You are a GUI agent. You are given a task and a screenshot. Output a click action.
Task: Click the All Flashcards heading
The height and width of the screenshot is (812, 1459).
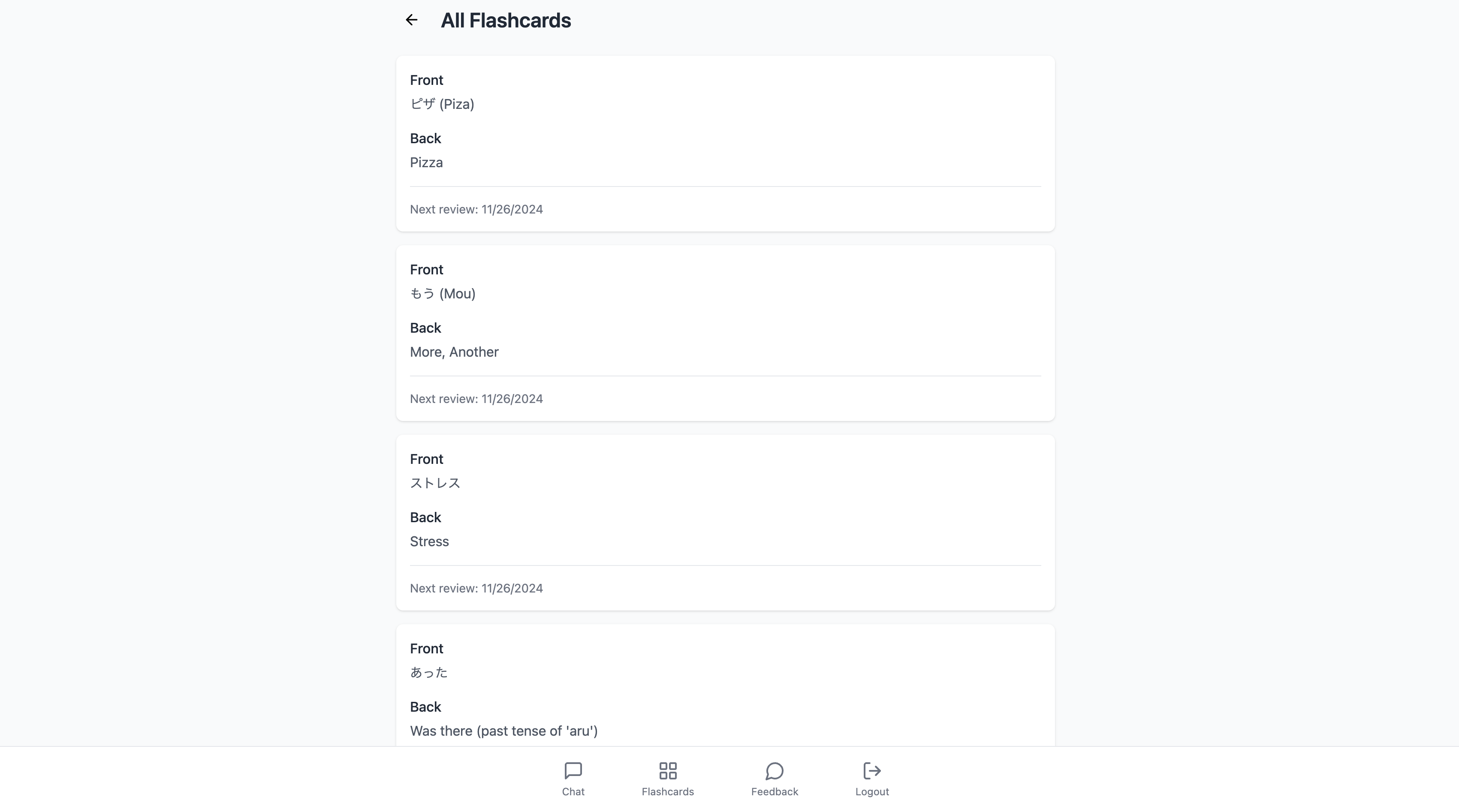pyautogui.click(x=505, y=21)
